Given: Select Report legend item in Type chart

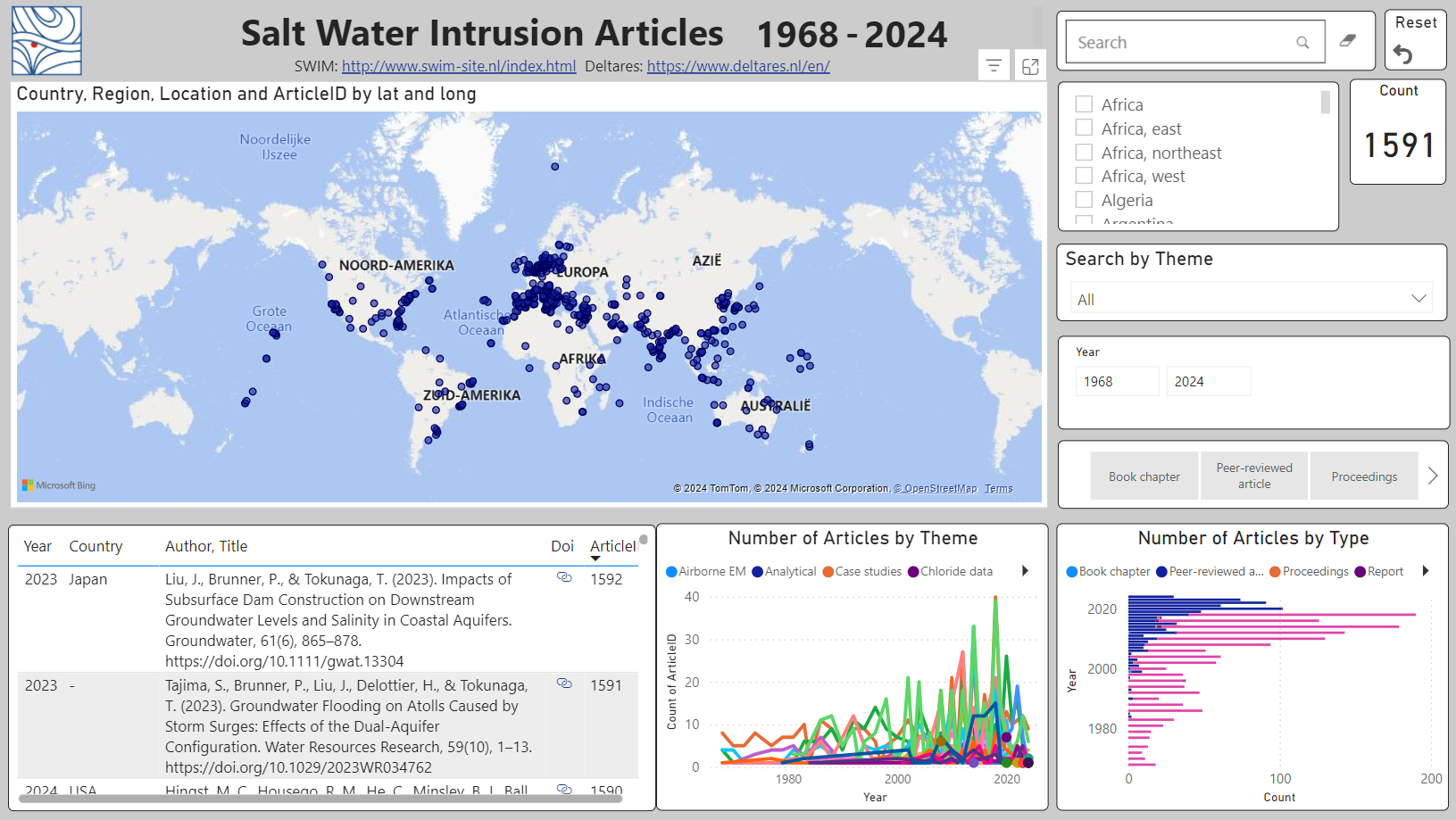Looking at the screenshot, I should (x=1379, y=572).
